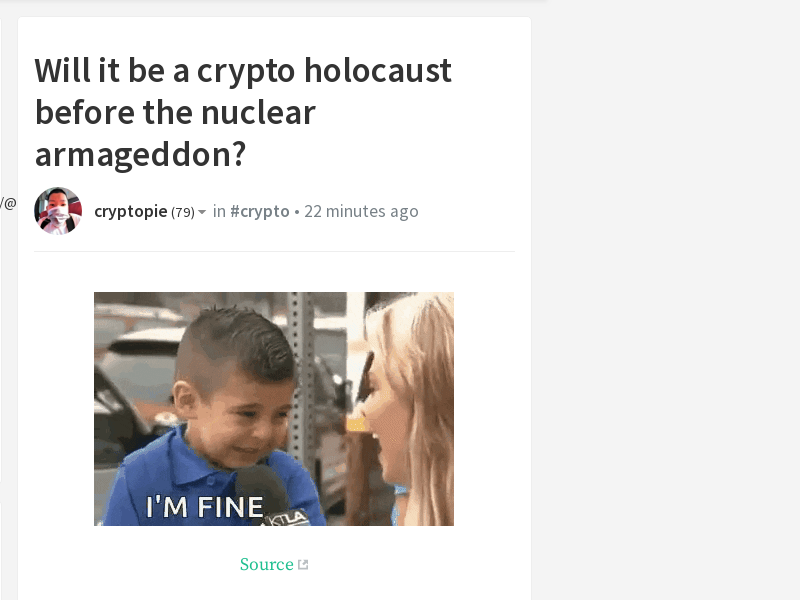Image resolution: width=800 pixels, height=600 pixels.
Task: Click the KTLA microphone logo in GIF
Action: (x=288, y=519)
